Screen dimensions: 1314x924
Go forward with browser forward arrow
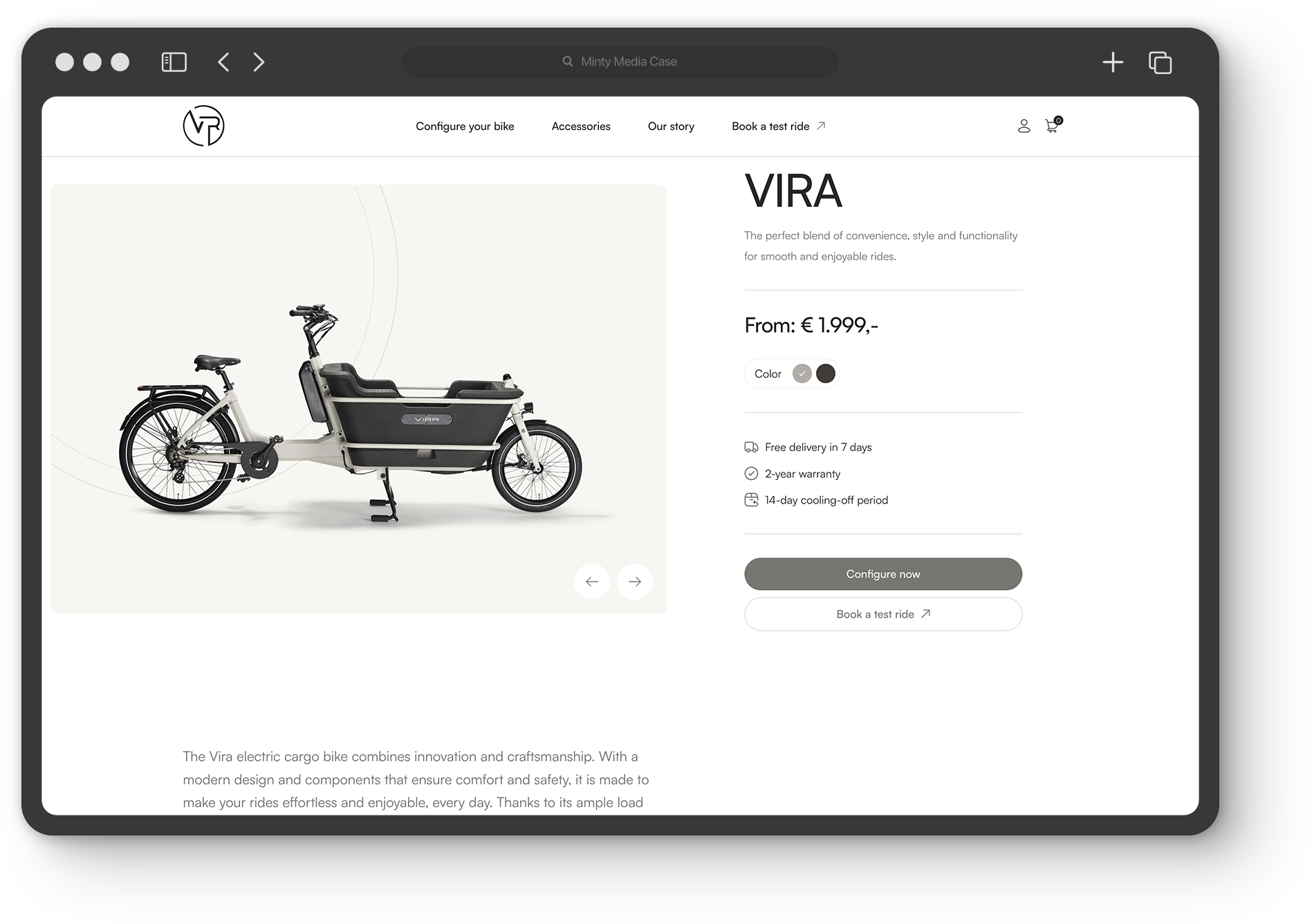tap(259, 62)
